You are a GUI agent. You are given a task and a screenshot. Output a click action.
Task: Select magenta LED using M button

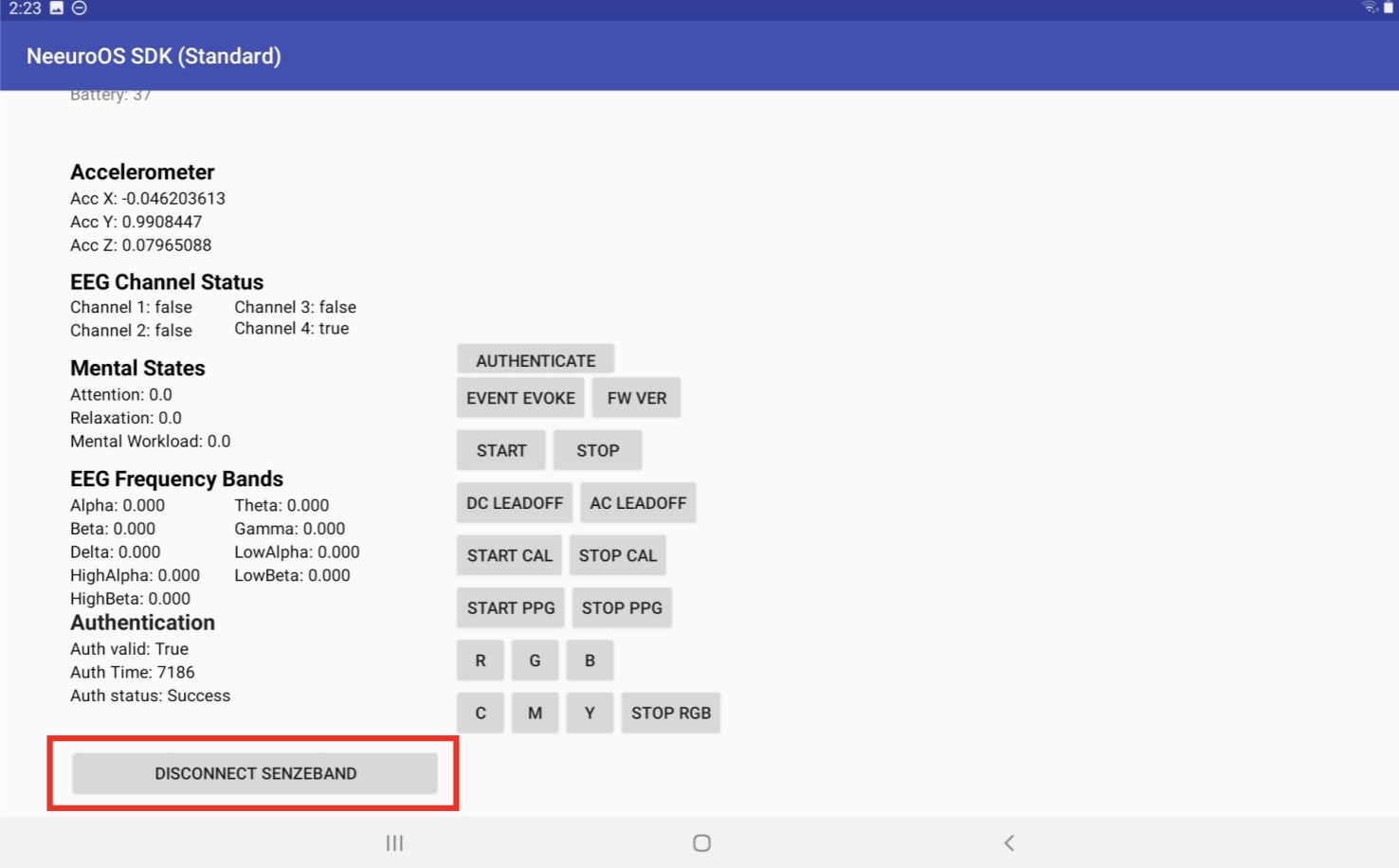point(535,712)
